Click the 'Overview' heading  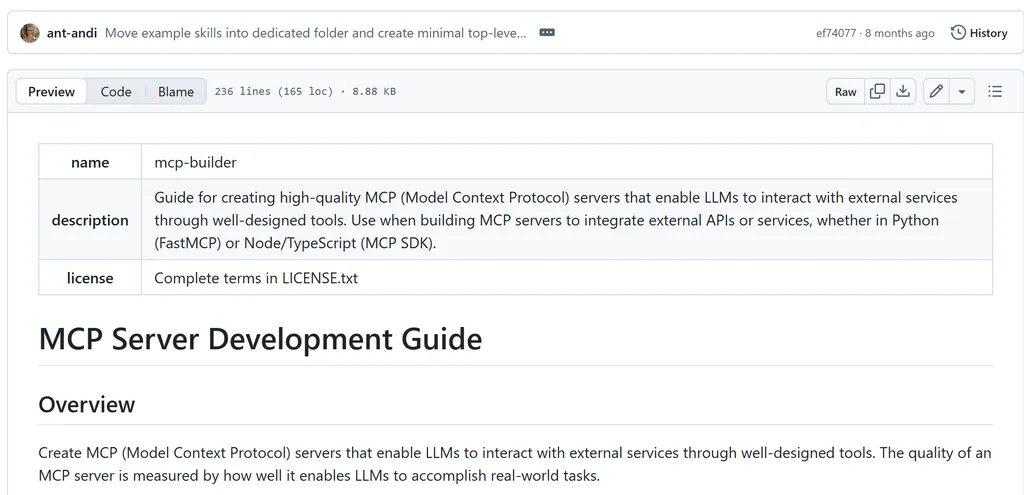coord(87,404)
